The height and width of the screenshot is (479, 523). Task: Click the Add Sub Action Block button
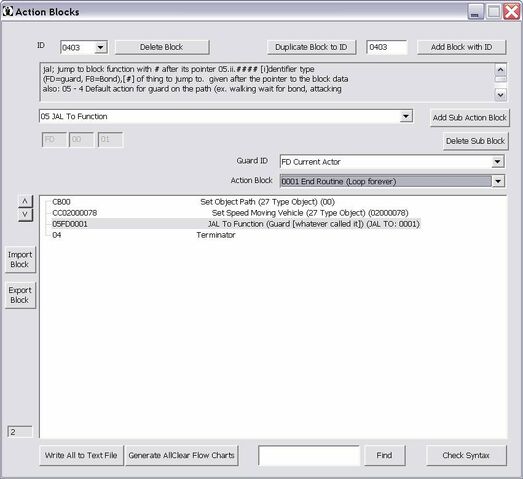coord(470,118)
